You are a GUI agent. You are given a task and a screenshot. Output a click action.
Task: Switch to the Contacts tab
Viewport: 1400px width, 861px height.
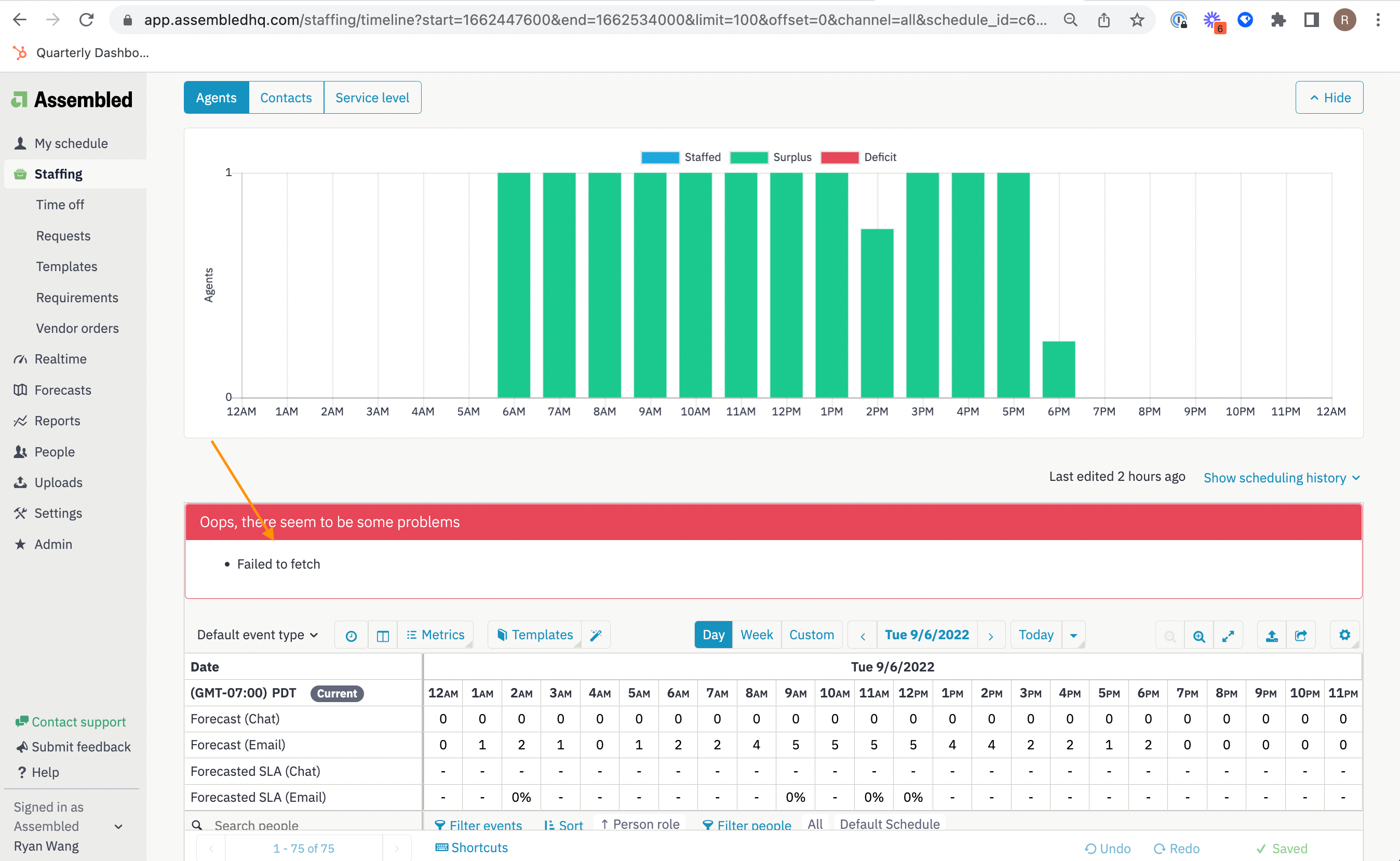[x=286, y=98]
